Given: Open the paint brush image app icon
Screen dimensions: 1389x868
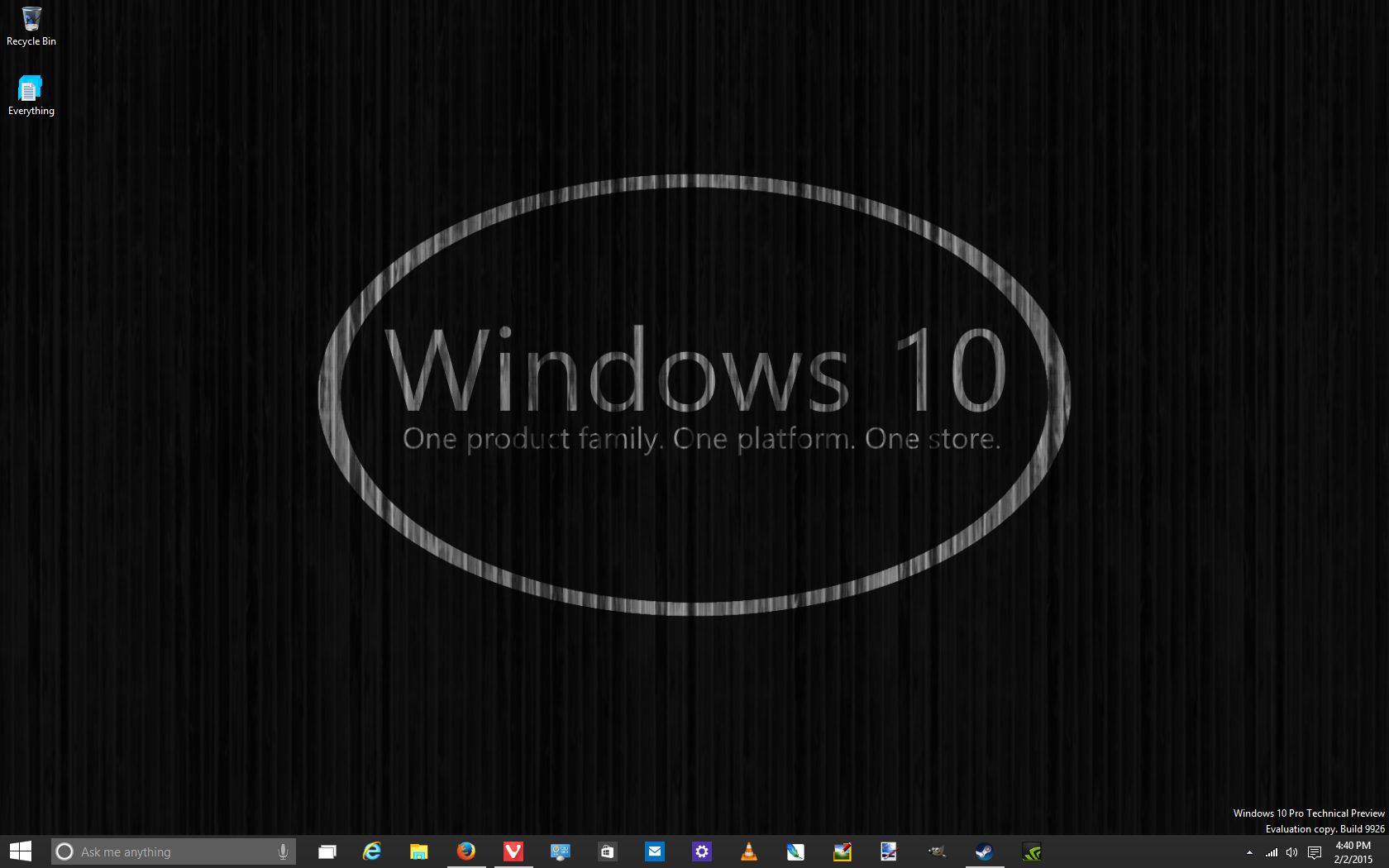Looking at the screenshot, I should 890,851.
